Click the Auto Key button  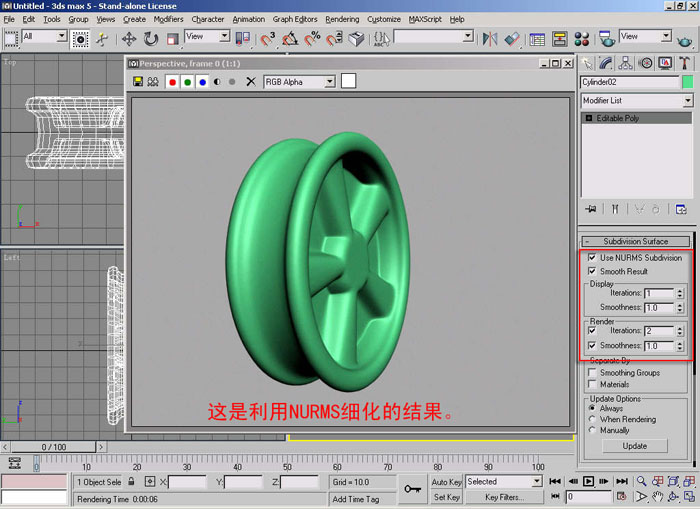click(446, 482)
